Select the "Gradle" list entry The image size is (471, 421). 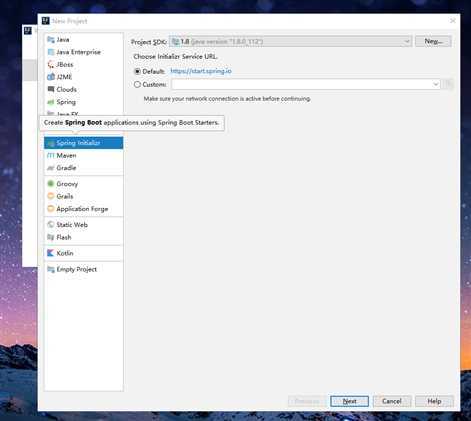click(x=83, y=168)
